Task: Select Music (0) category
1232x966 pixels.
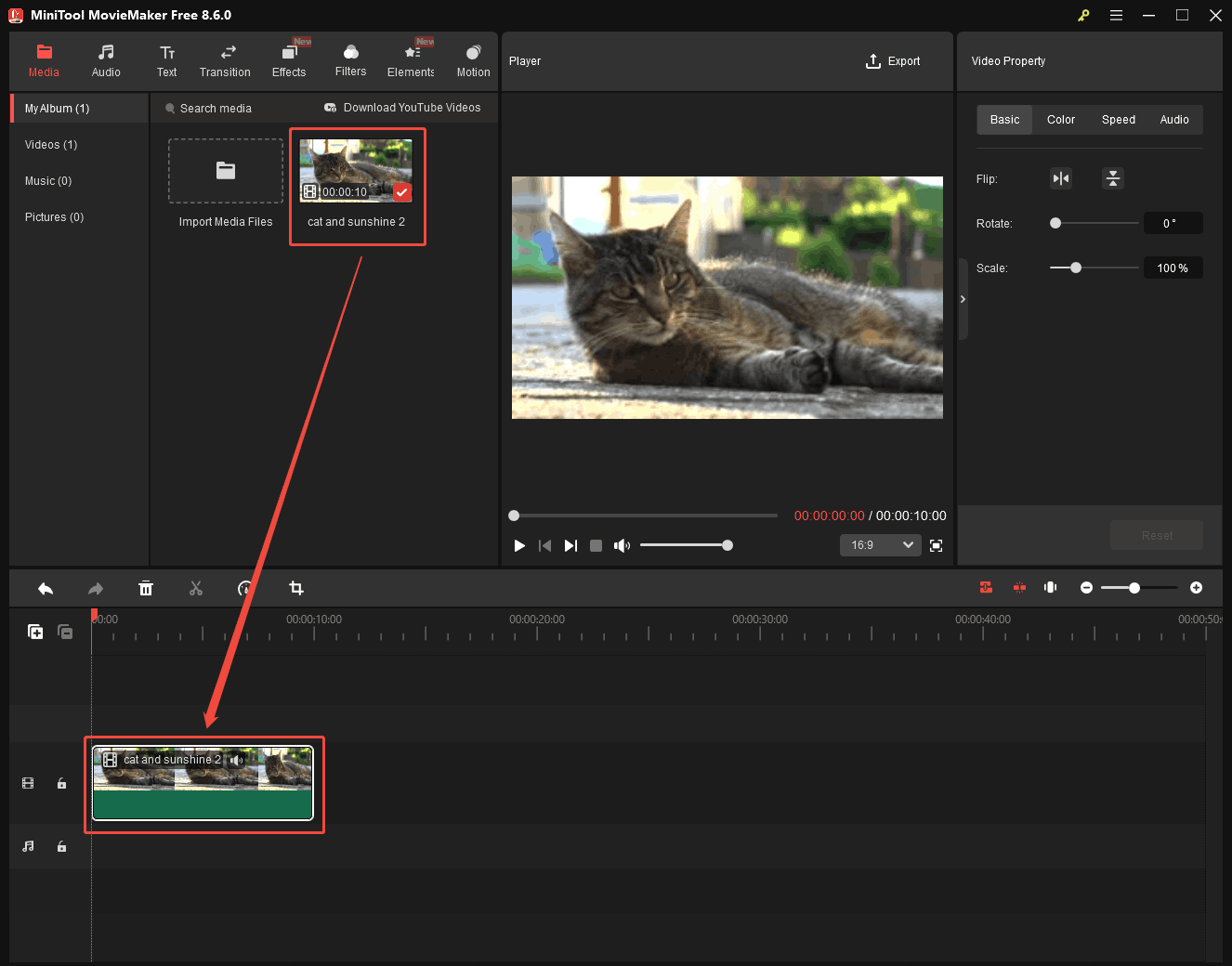Action: [x=48, y=181]
